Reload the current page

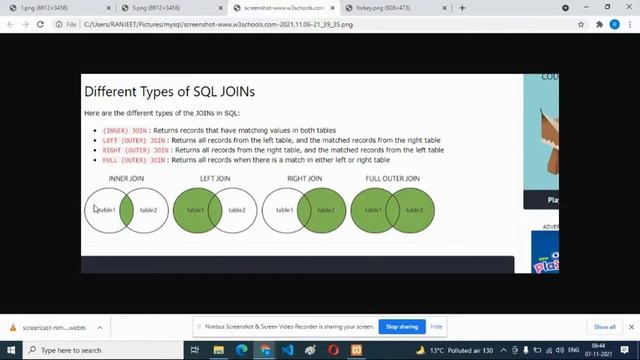click(x=40, y=24)
